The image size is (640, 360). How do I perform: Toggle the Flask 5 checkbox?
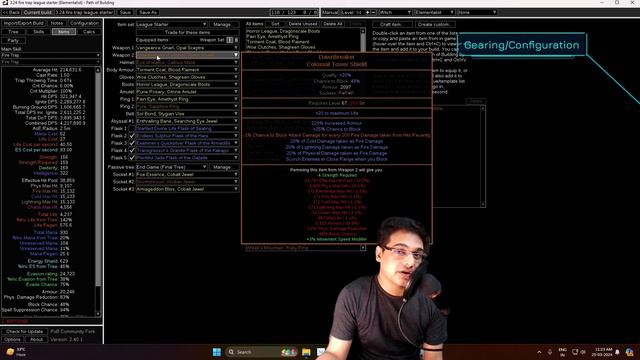tap(131, 158)
